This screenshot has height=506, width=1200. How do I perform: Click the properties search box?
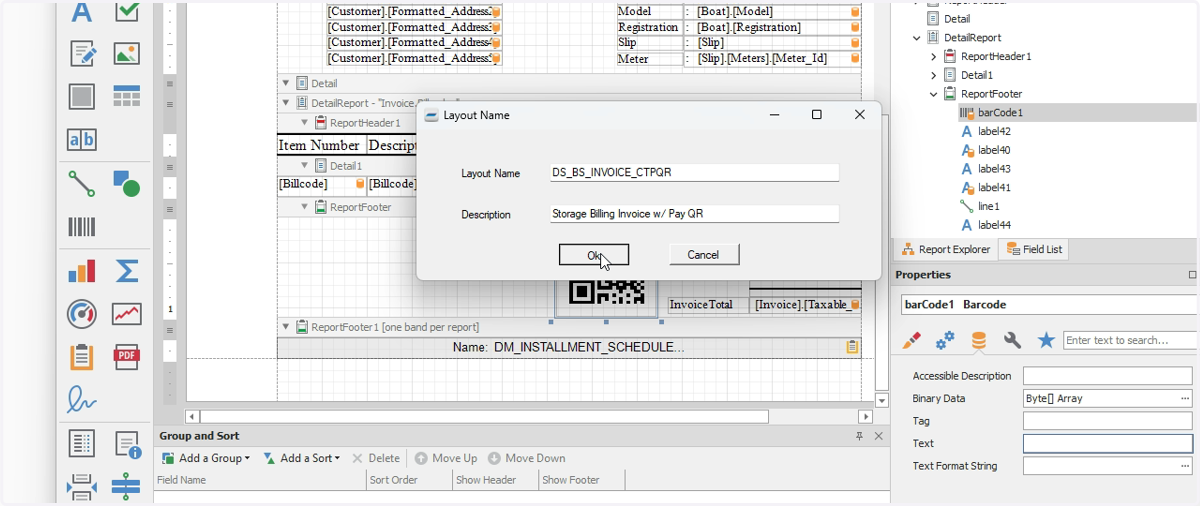[1130, 341]
